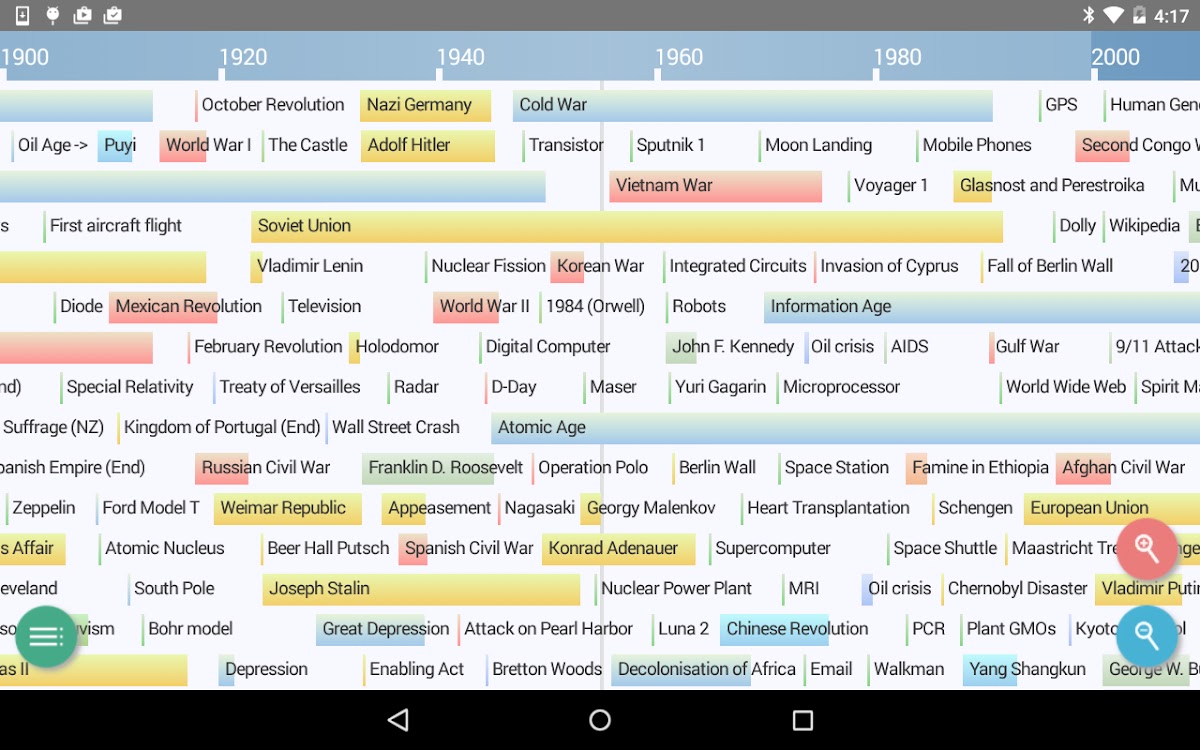
Task: Zoom in with the red magnifier button
Action: point(1146,548)
